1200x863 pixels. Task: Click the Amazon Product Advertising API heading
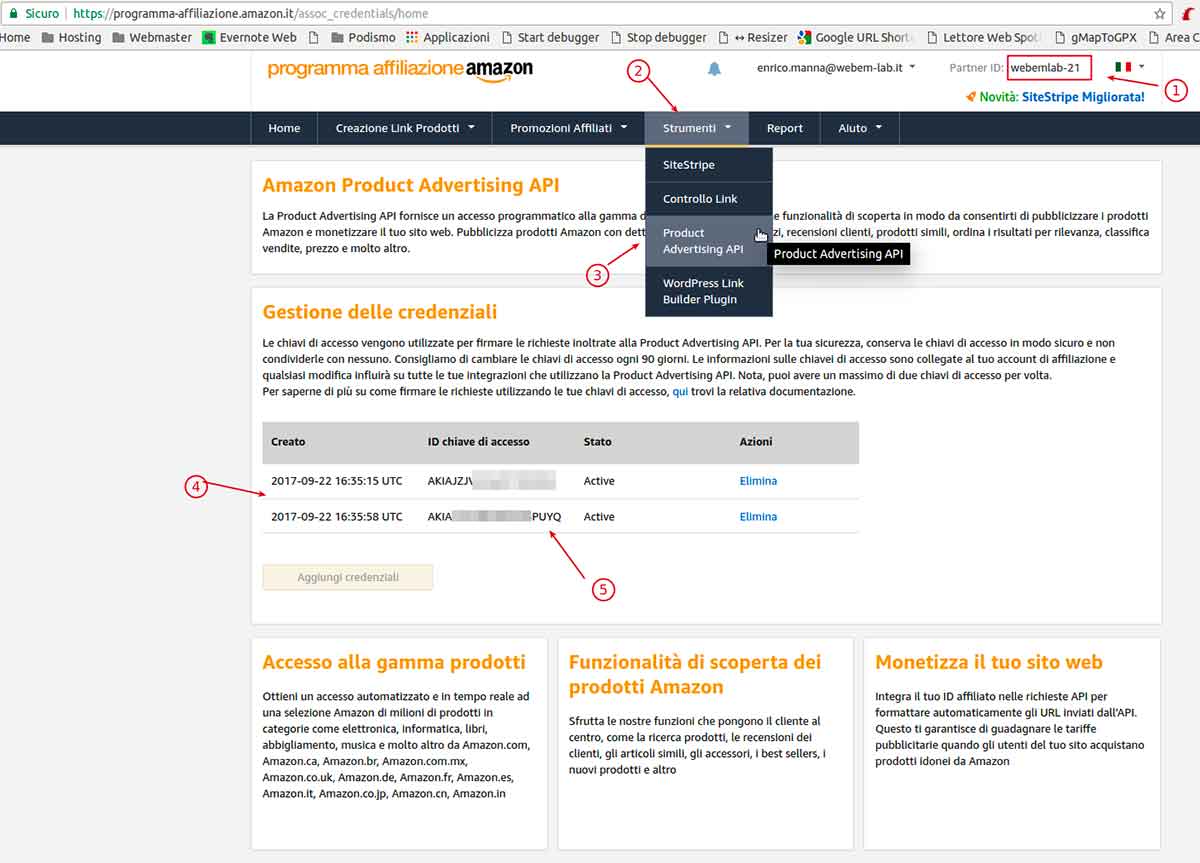click(411, 185)
